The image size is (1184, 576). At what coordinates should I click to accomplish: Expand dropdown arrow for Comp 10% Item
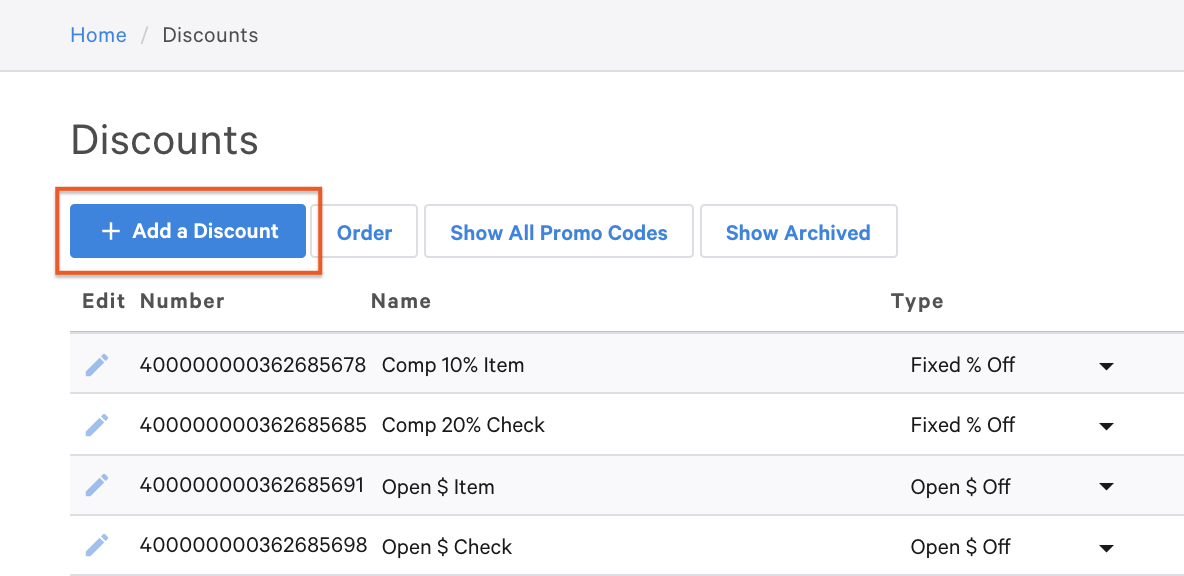coord(1106,366)
